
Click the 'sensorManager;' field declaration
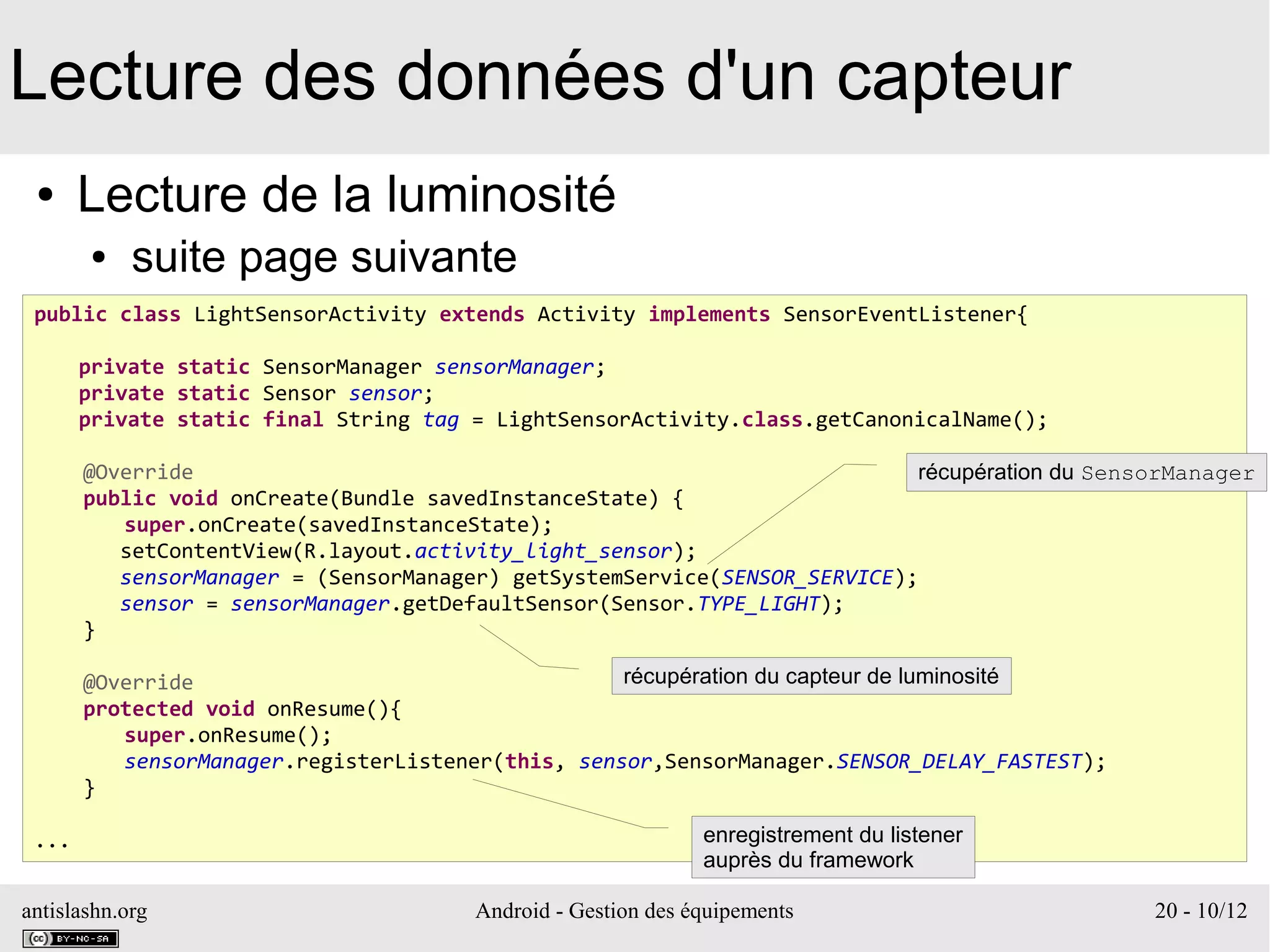tap(520, 367)
